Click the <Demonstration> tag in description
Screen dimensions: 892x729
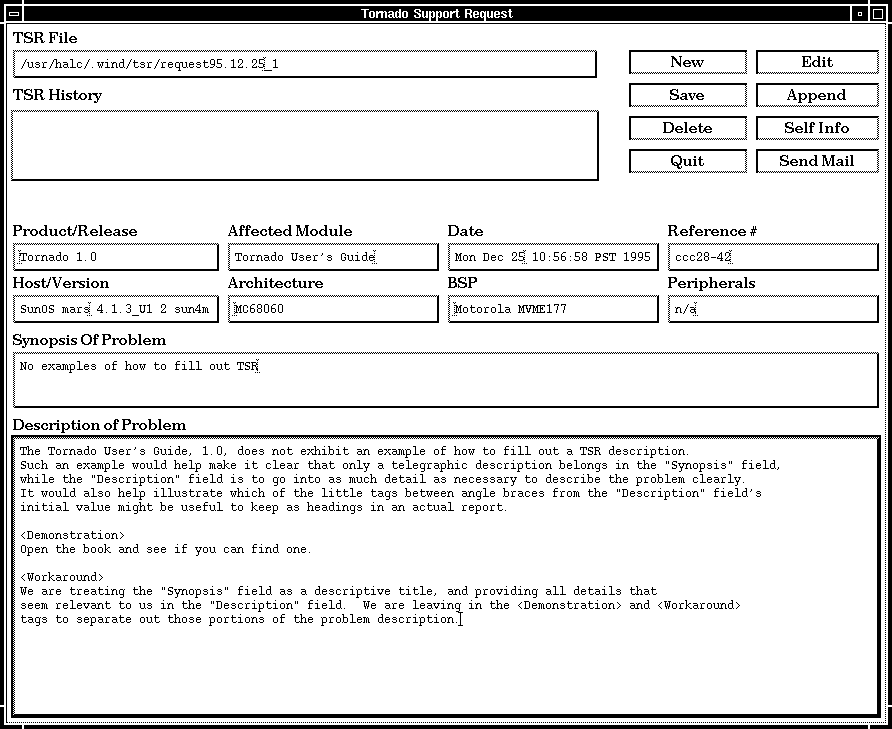coord(72,535)
